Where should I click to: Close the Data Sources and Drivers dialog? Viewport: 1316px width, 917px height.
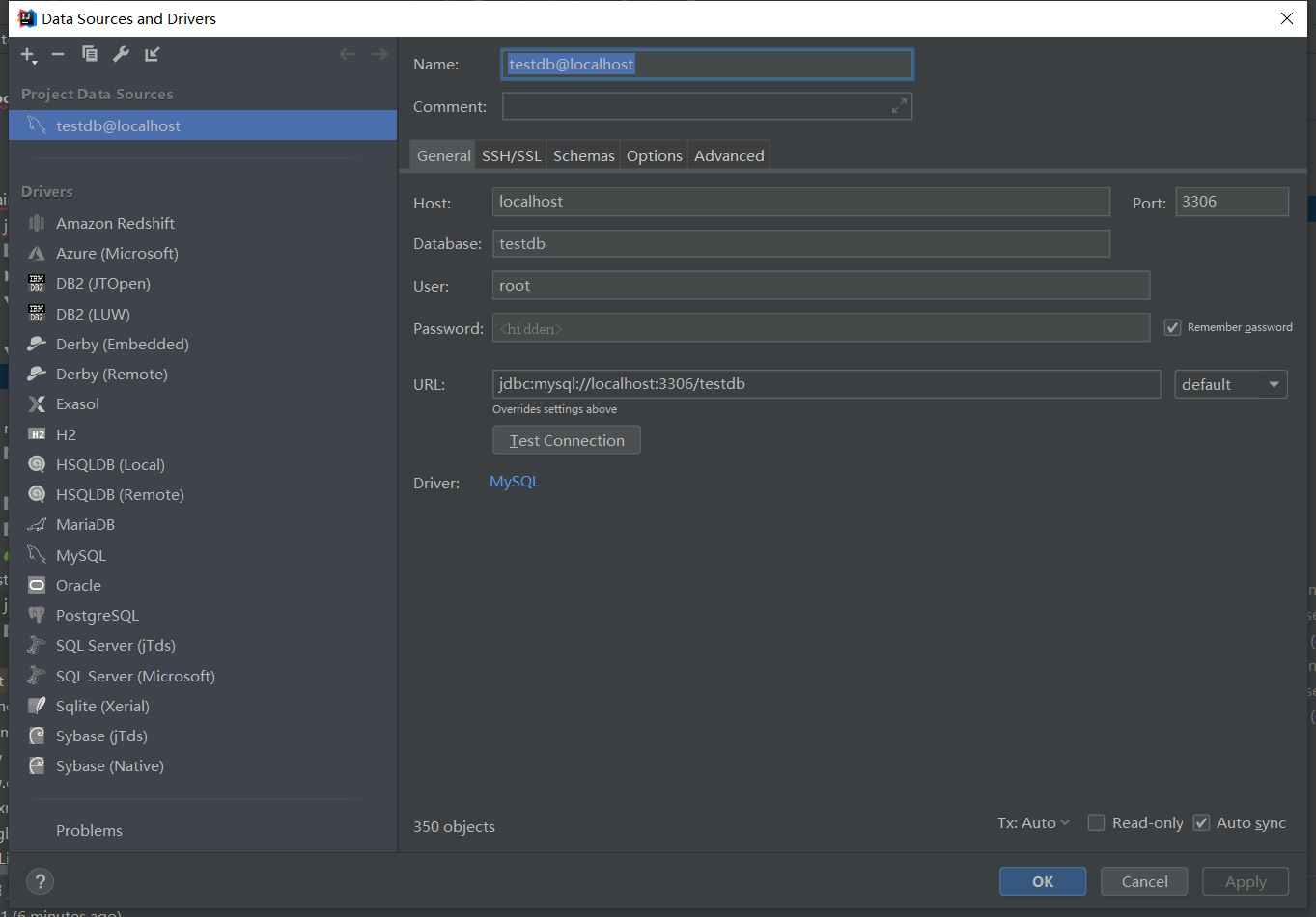point(1286,18)
